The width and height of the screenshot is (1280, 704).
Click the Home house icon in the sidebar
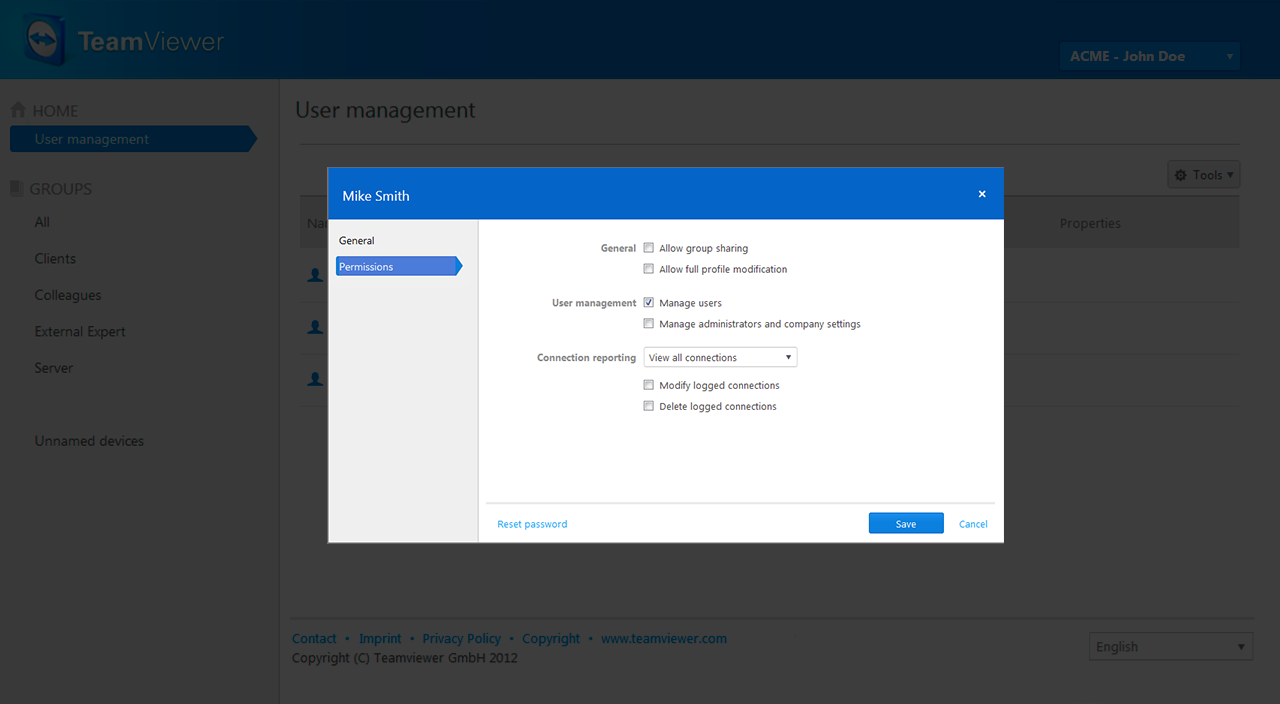tap(17, 109)
